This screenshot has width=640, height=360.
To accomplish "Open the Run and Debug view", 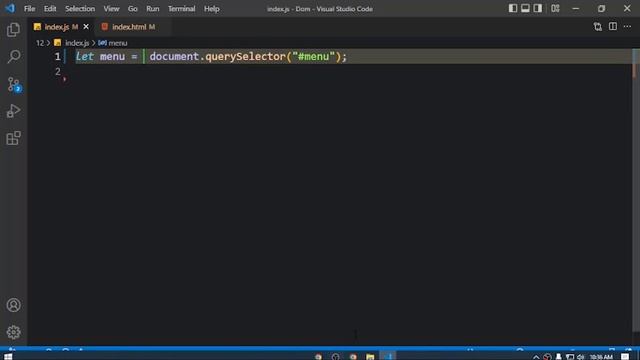I will tap(13, 111).
